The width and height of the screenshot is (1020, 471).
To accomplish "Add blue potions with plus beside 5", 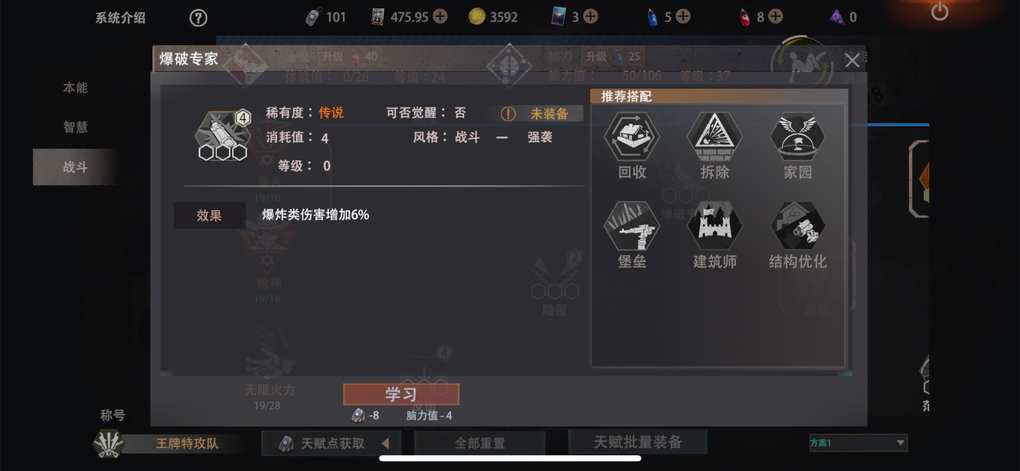I will (x=682, y=17).
